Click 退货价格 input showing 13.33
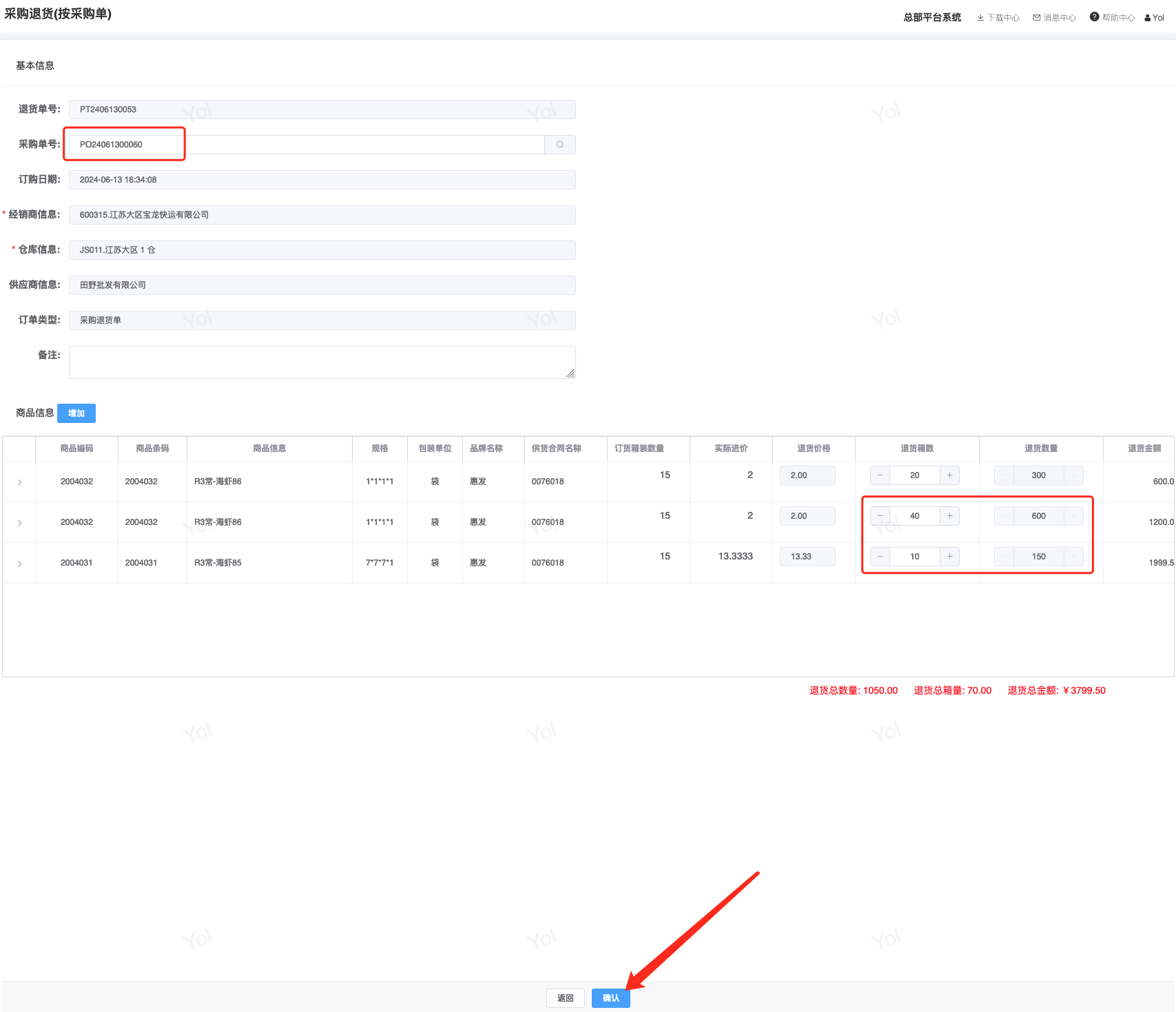The width and height of the screenshot is (1176, 1012). click(x=807, y=557)
